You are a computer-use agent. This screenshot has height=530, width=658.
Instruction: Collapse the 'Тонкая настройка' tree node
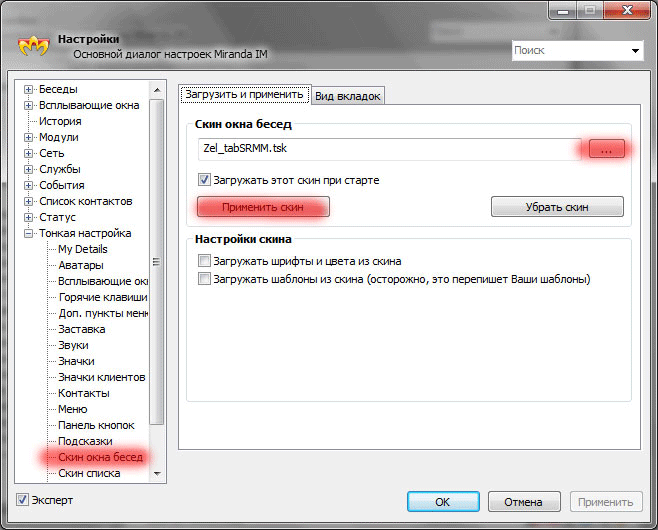[x=28, y=233]
